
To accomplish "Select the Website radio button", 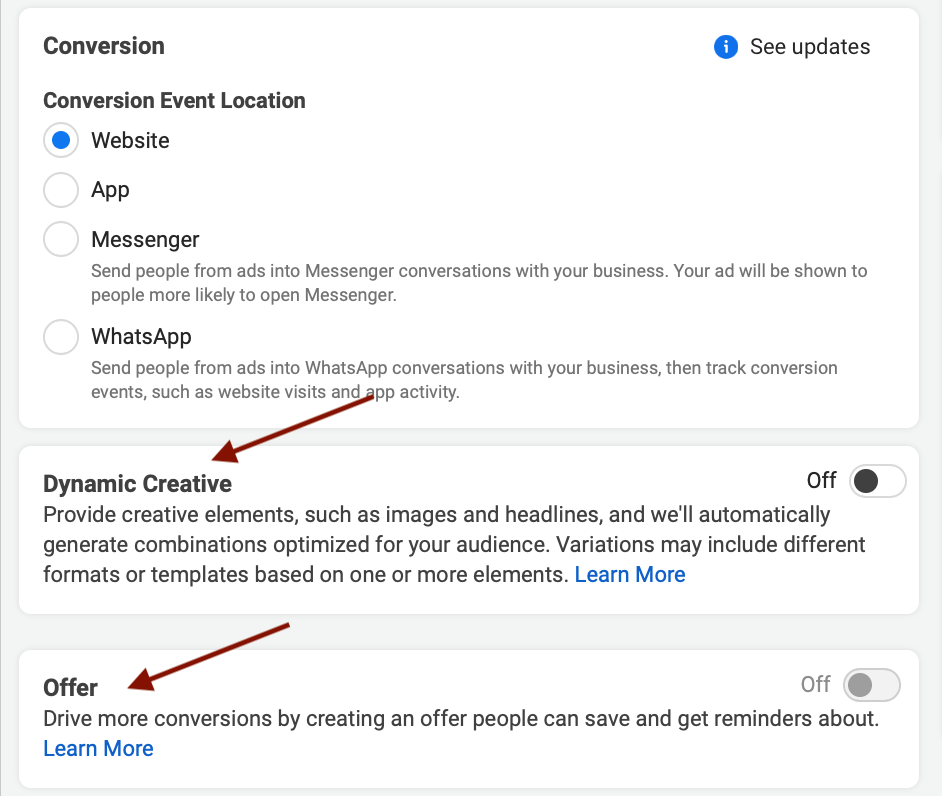I will click(x=61, y=141).
